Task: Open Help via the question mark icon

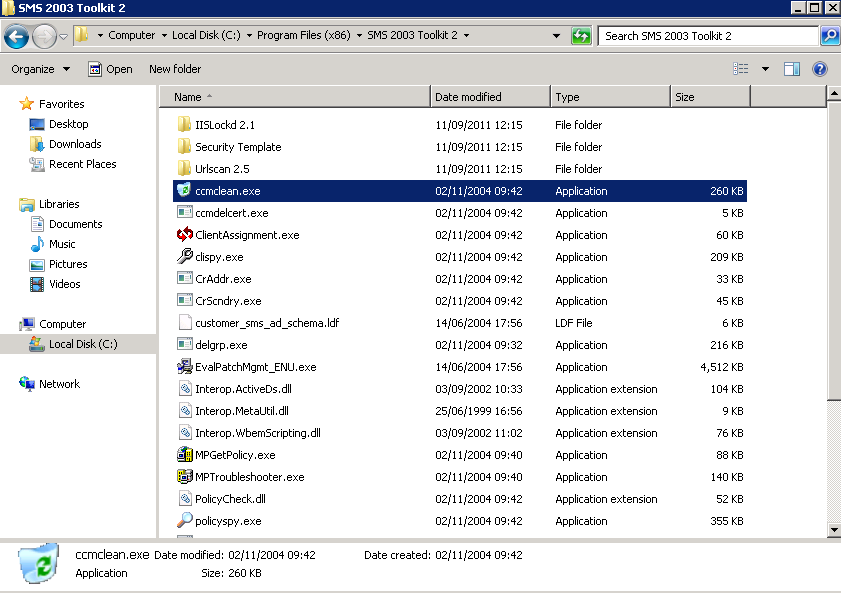Action: coord(820,69)
